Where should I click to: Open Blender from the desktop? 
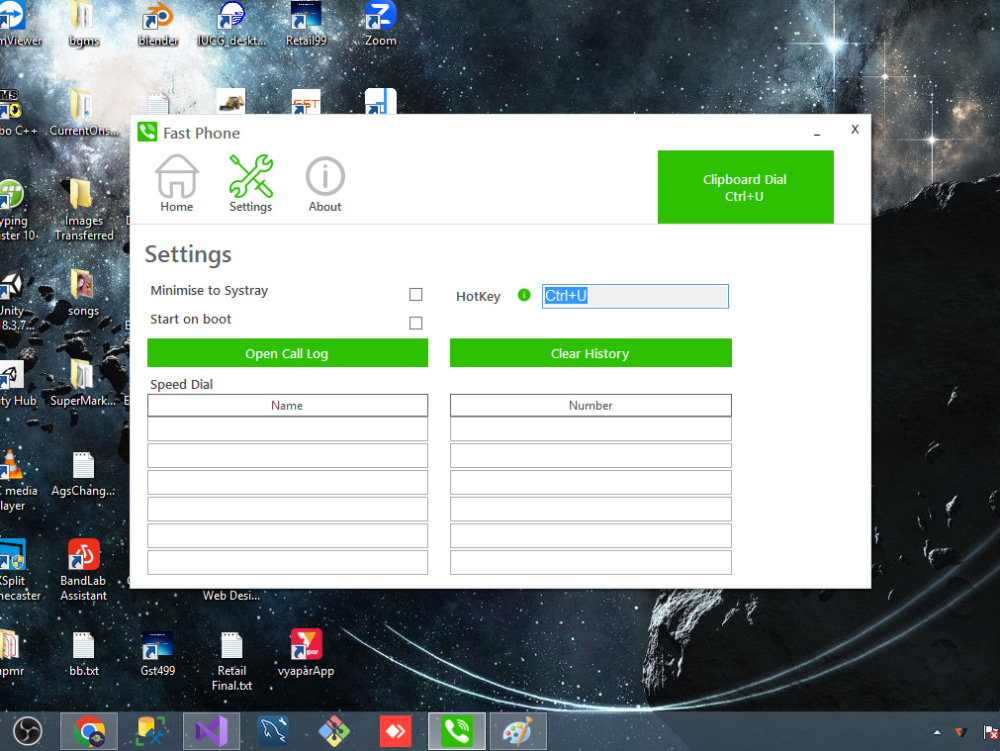tap(157, 22)
